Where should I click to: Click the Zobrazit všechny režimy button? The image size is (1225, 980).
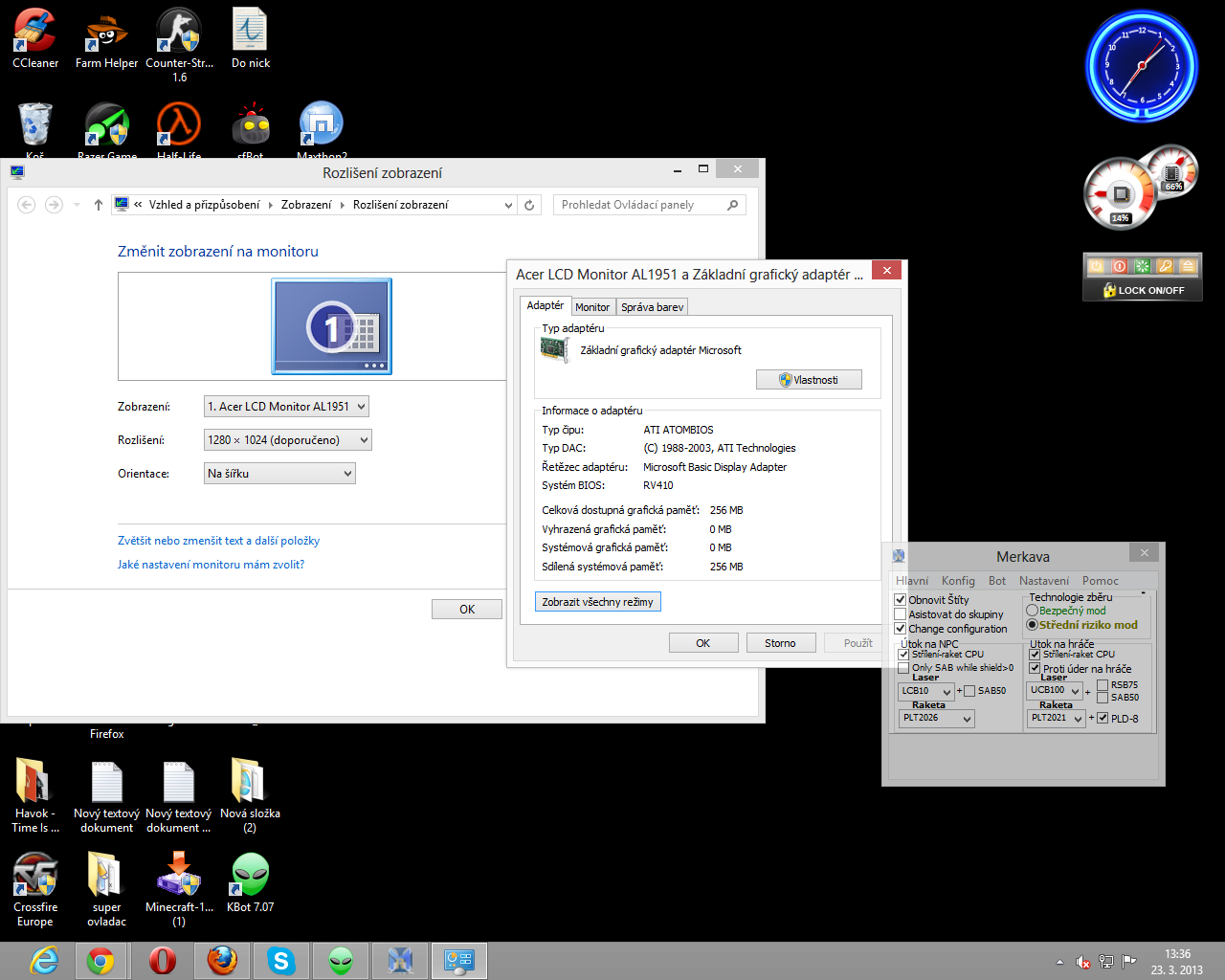coord(597,602)
